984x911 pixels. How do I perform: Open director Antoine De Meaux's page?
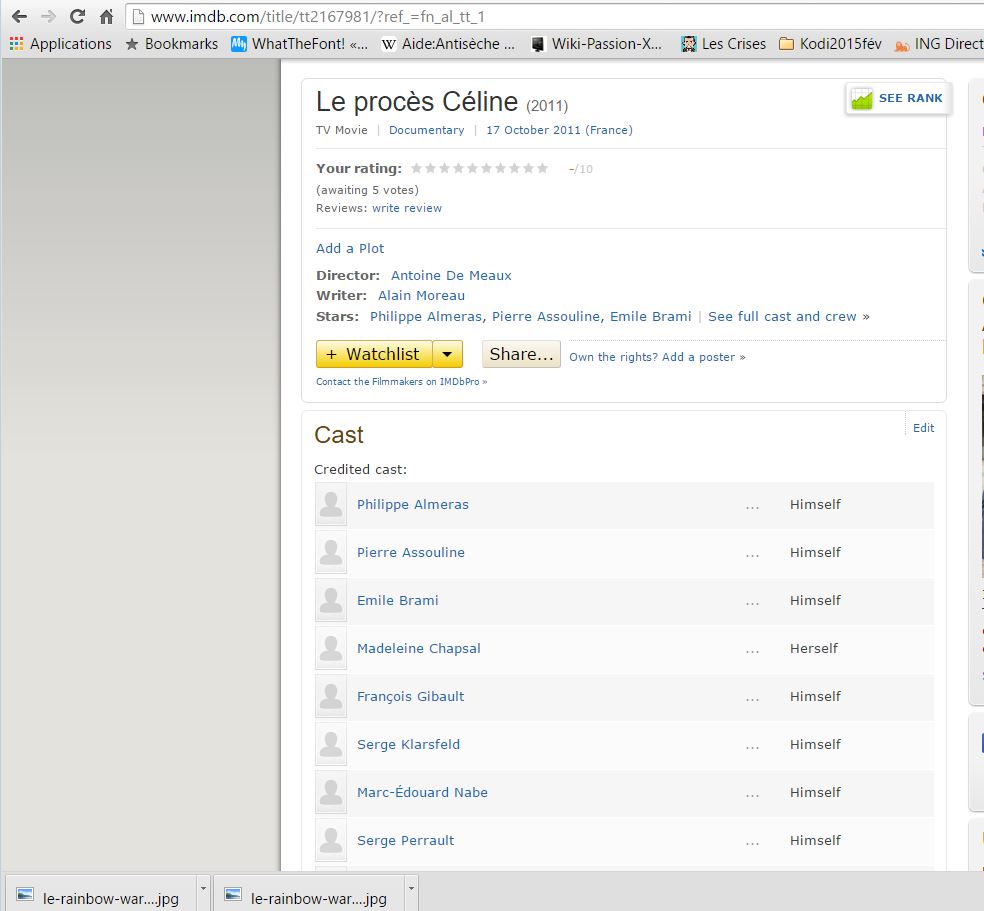[x=451, y=275]
